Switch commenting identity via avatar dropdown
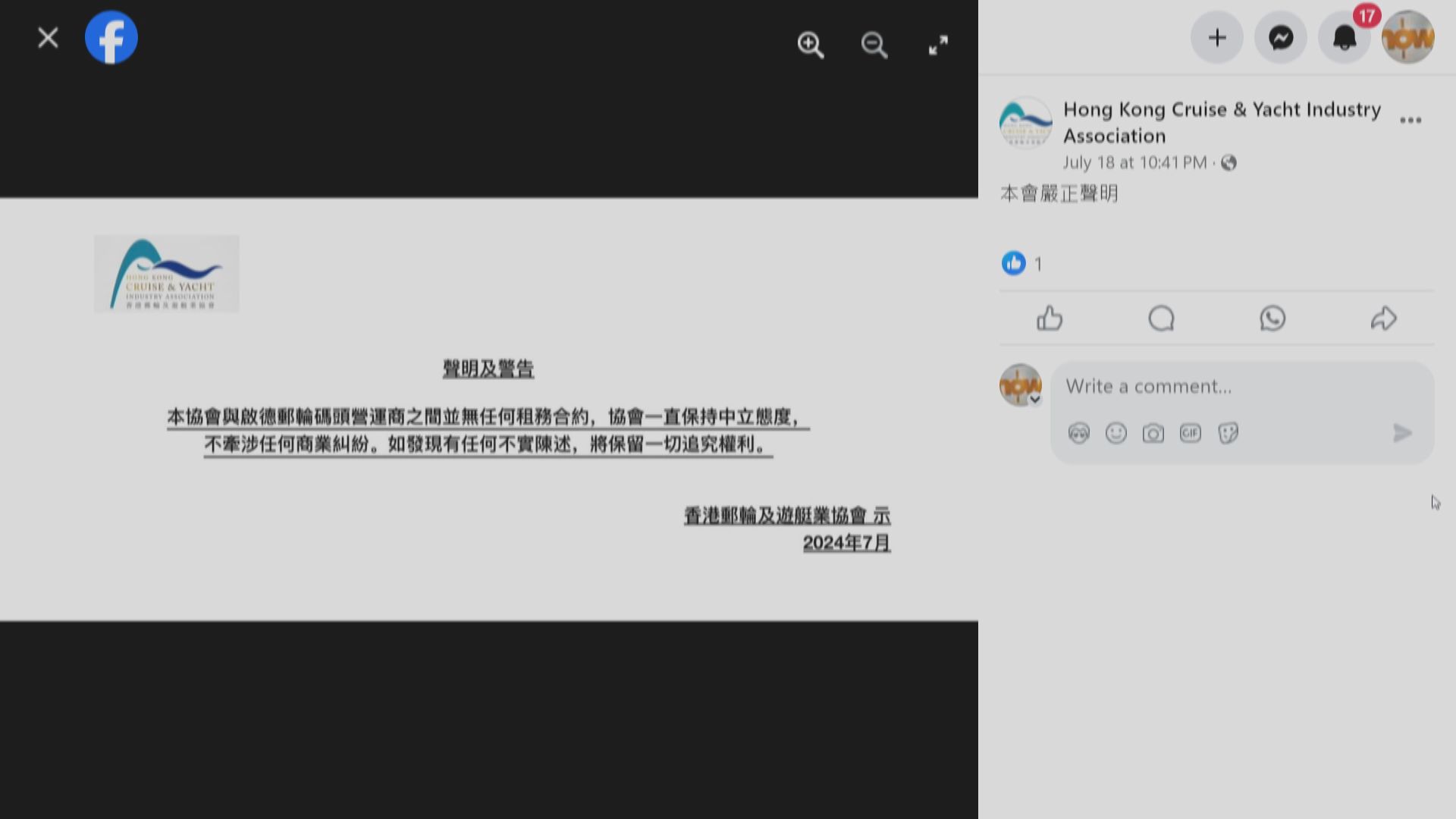The height and width of the screenshot is (819, 1456). (x=1021, y=385)
